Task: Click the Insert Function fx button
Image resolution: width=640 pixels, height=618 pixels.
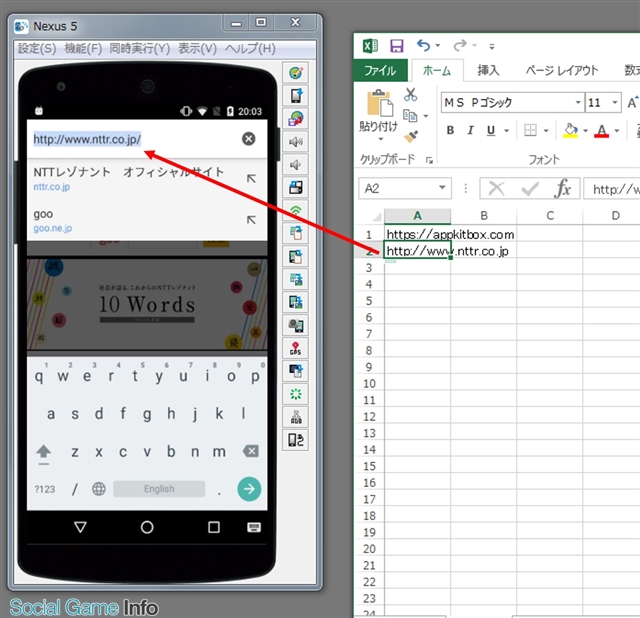Action: 563,189
